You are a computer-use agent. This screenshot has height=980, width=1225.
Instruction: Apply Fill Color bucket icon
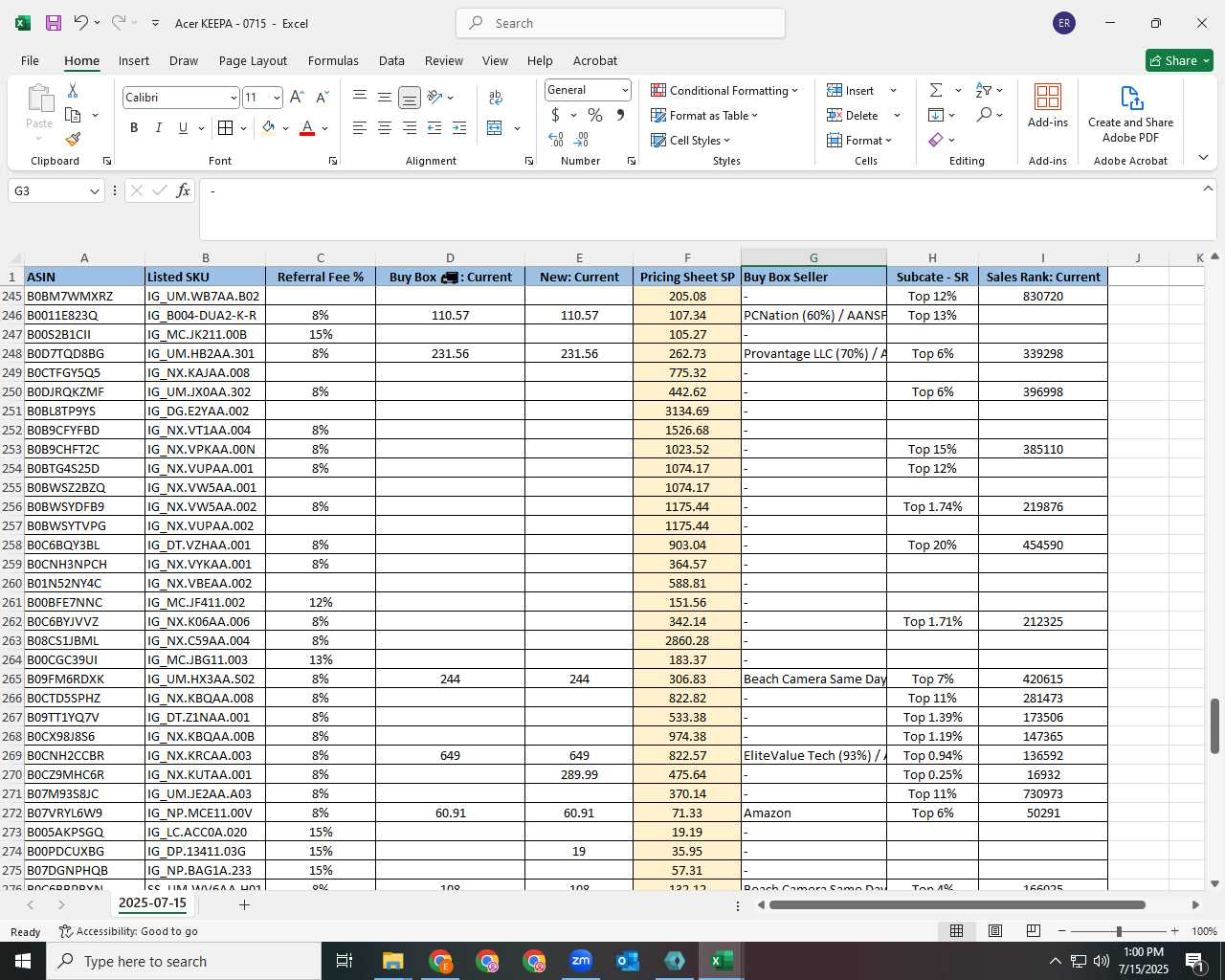269,127
